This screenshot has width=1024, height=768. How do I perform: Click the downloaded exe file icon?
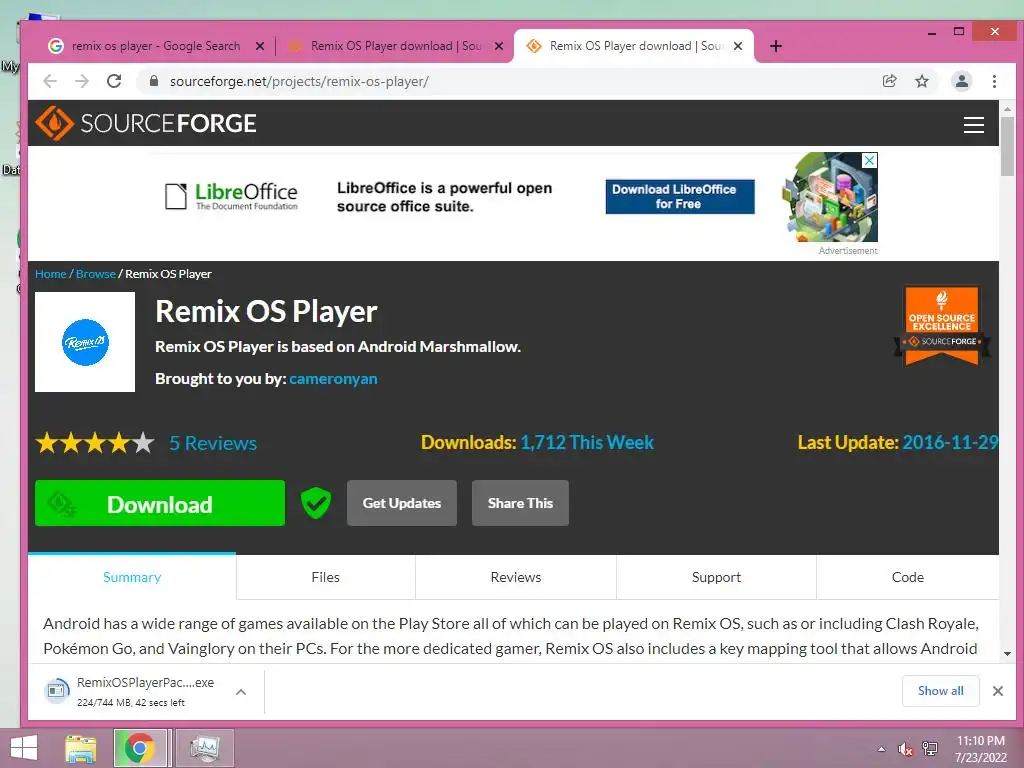(x=57, y=690)
